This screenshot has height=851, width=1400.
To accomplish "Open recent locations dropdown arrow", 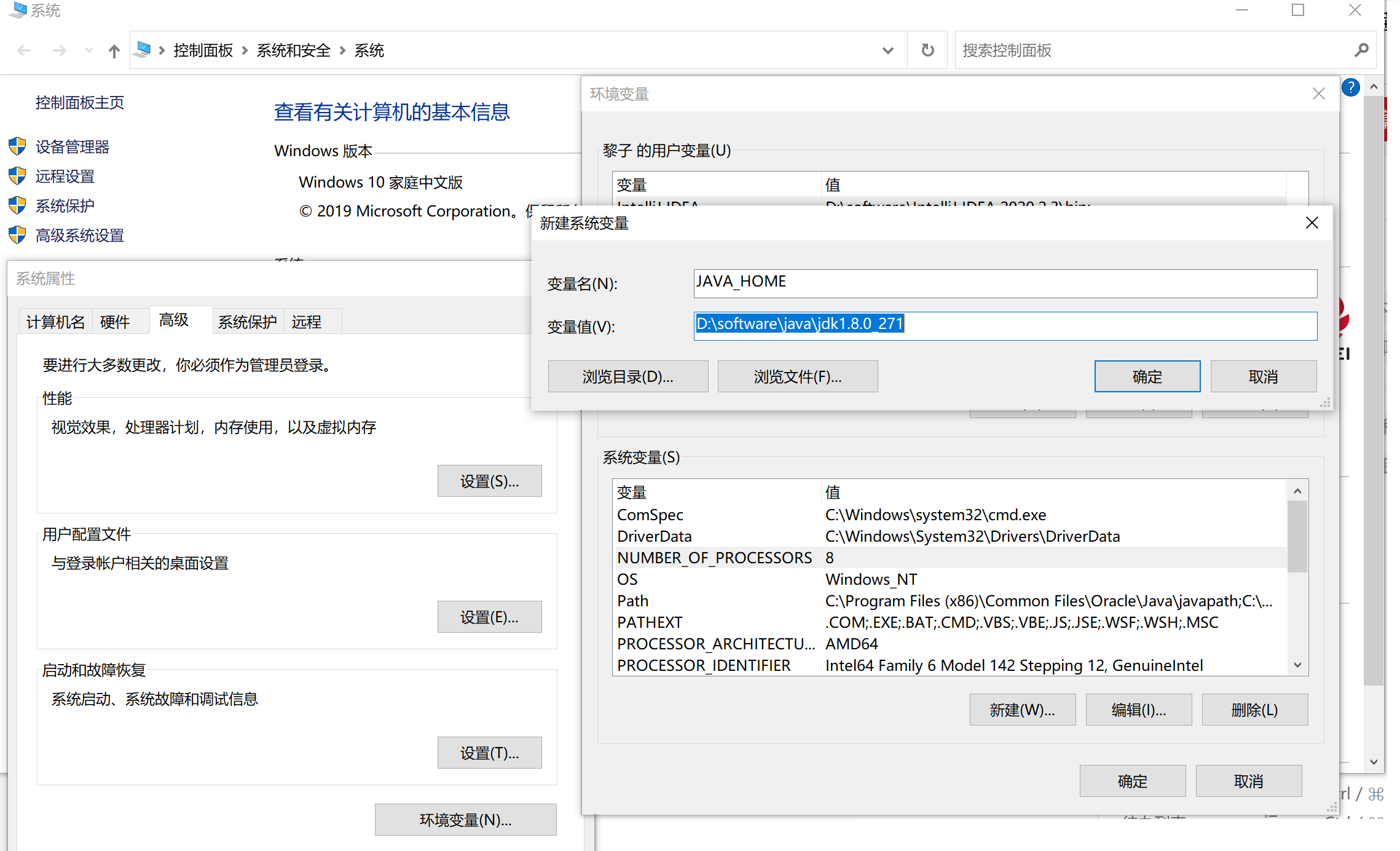I will click(89, 50).
